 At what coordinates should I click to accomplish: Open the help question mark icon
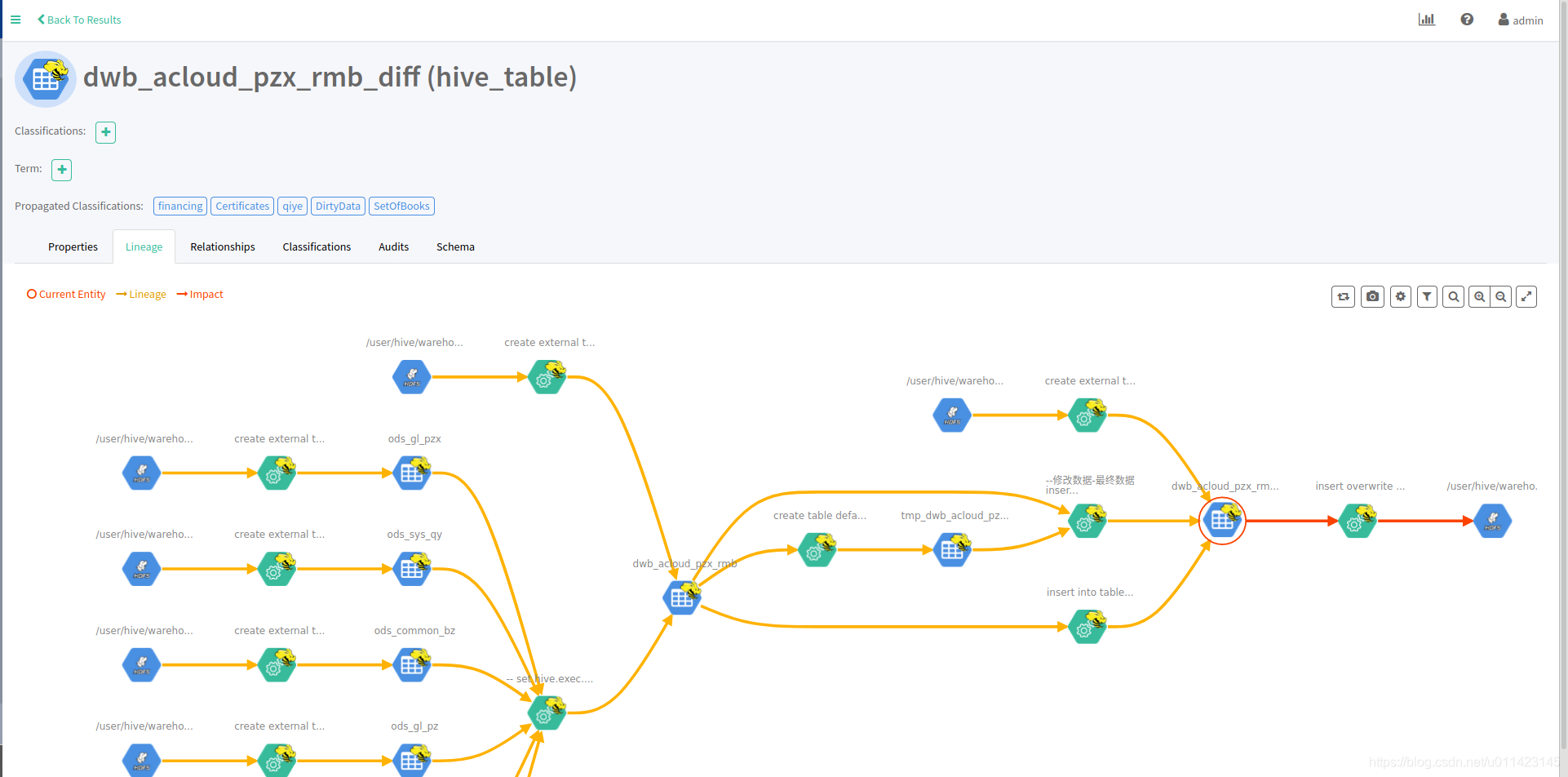coord(1467,20)
